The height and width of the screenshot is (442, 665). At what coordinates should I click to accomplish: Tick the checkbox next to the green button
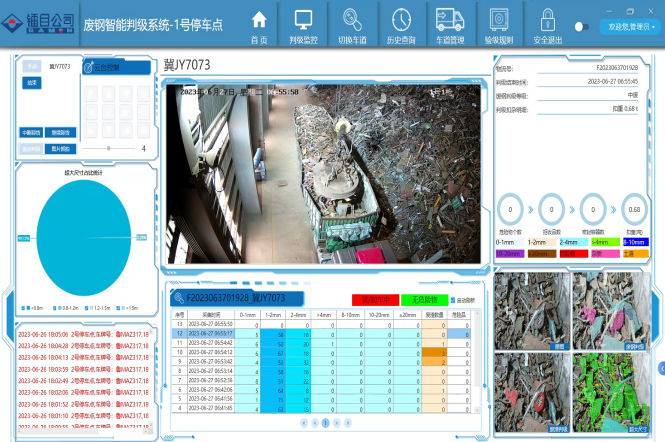click(453, 299)
